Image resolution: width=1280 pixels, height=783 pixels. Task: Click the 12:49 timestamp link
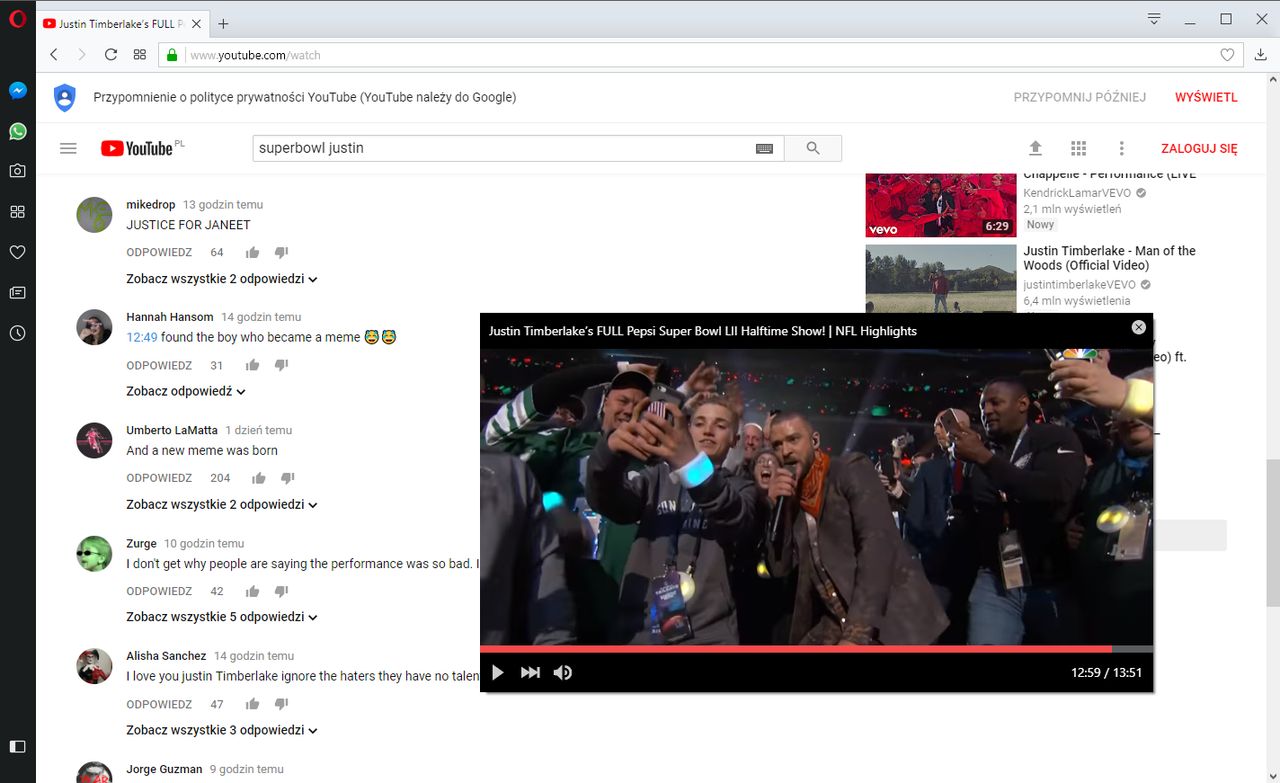pos(141,337)
